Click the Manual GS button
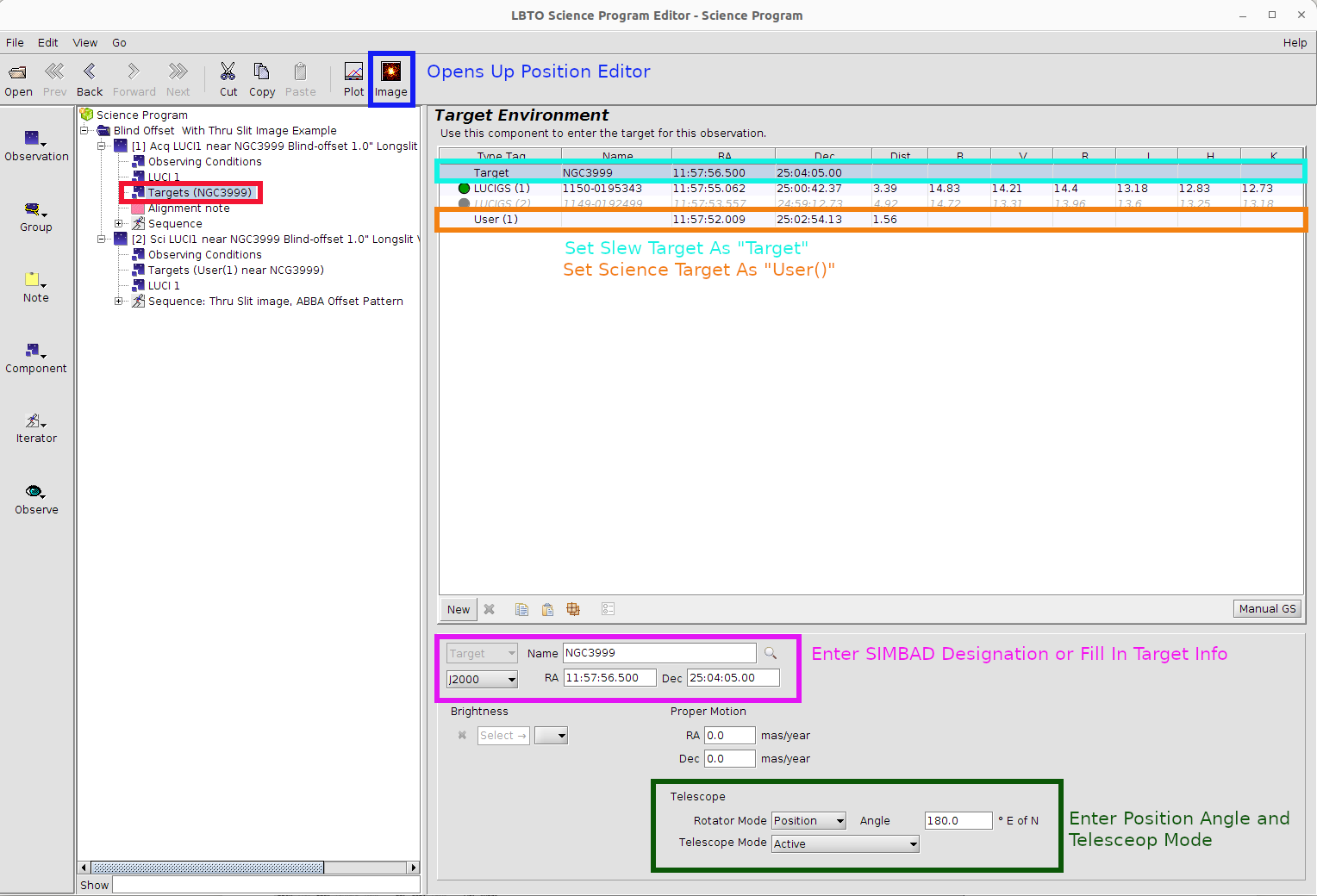1317x896 pixels. point(1267,608)
